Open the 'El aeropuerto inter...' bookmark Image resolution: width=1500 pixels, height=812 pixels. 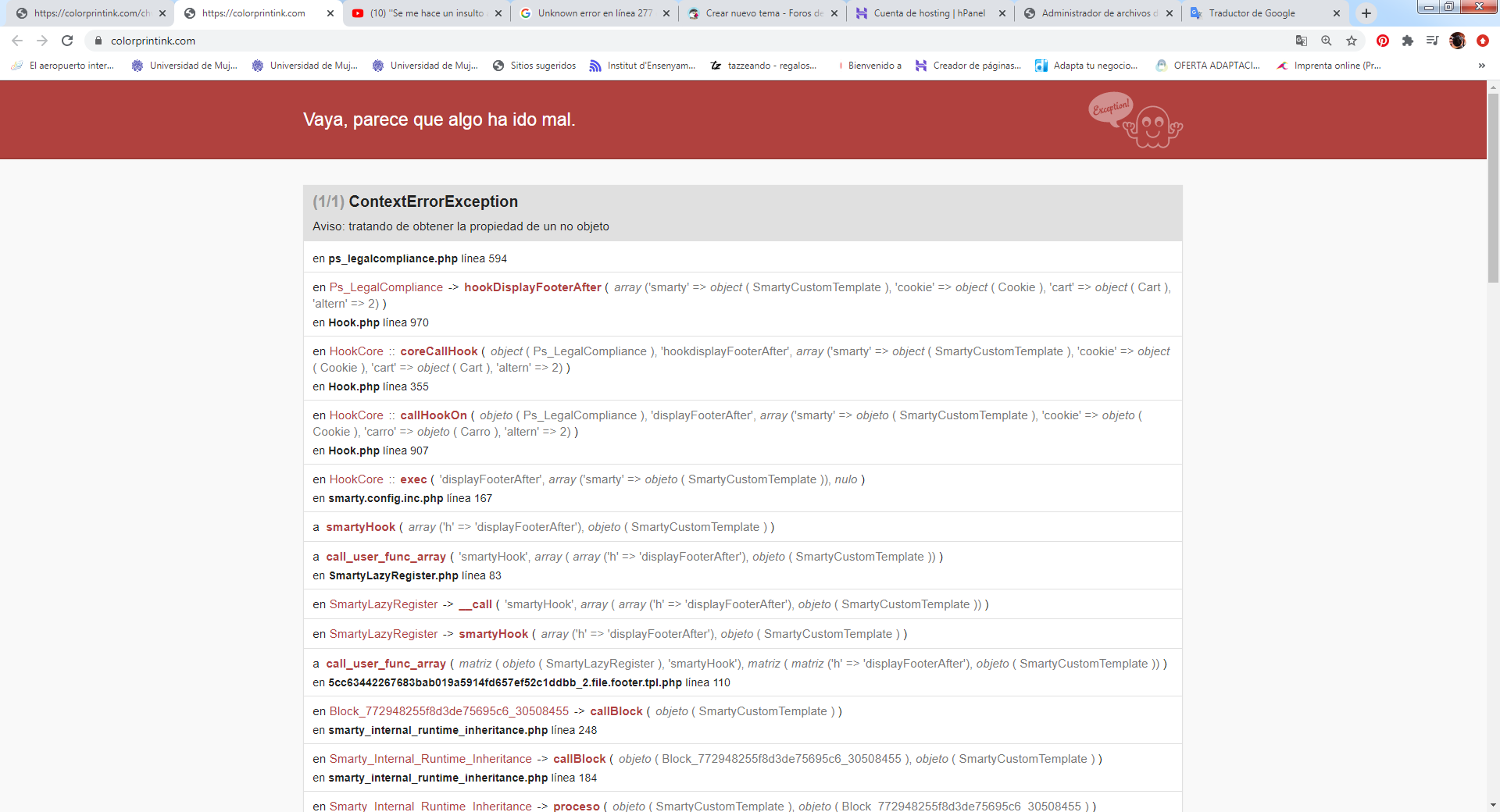tap(62, 66)
